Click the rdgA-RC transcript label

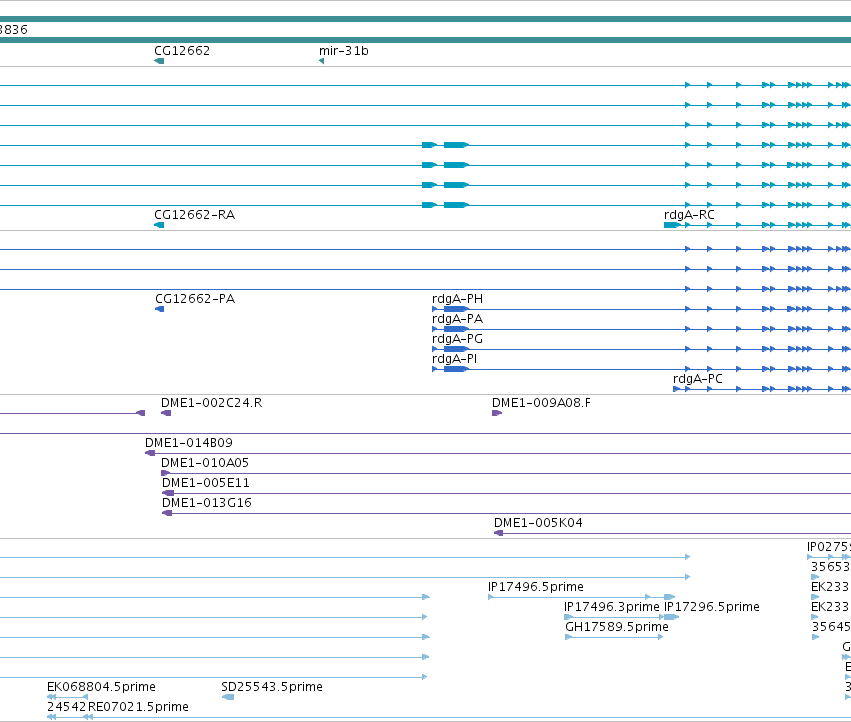click(x=689, y=214)
